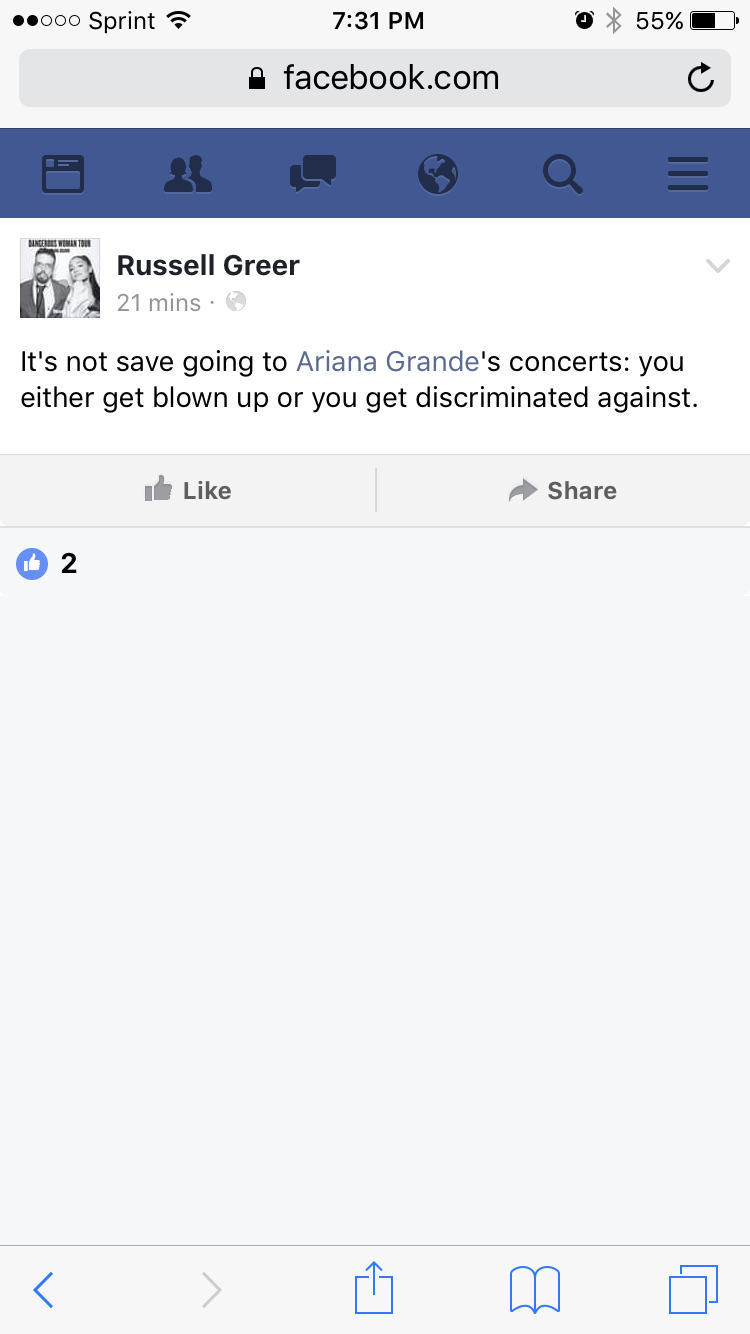Reload the page with the refresh arrow
This screenshot has height=1334, width=750.
pos(701,78)
